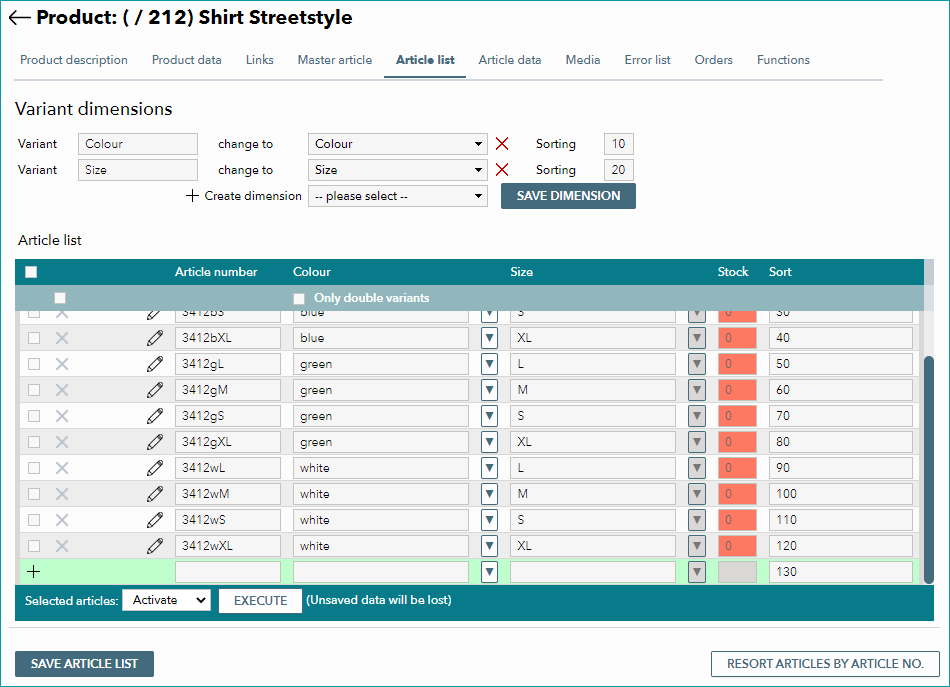
Task: Click SAVE ARTICLE LIST button
Action: click(84, 663)
